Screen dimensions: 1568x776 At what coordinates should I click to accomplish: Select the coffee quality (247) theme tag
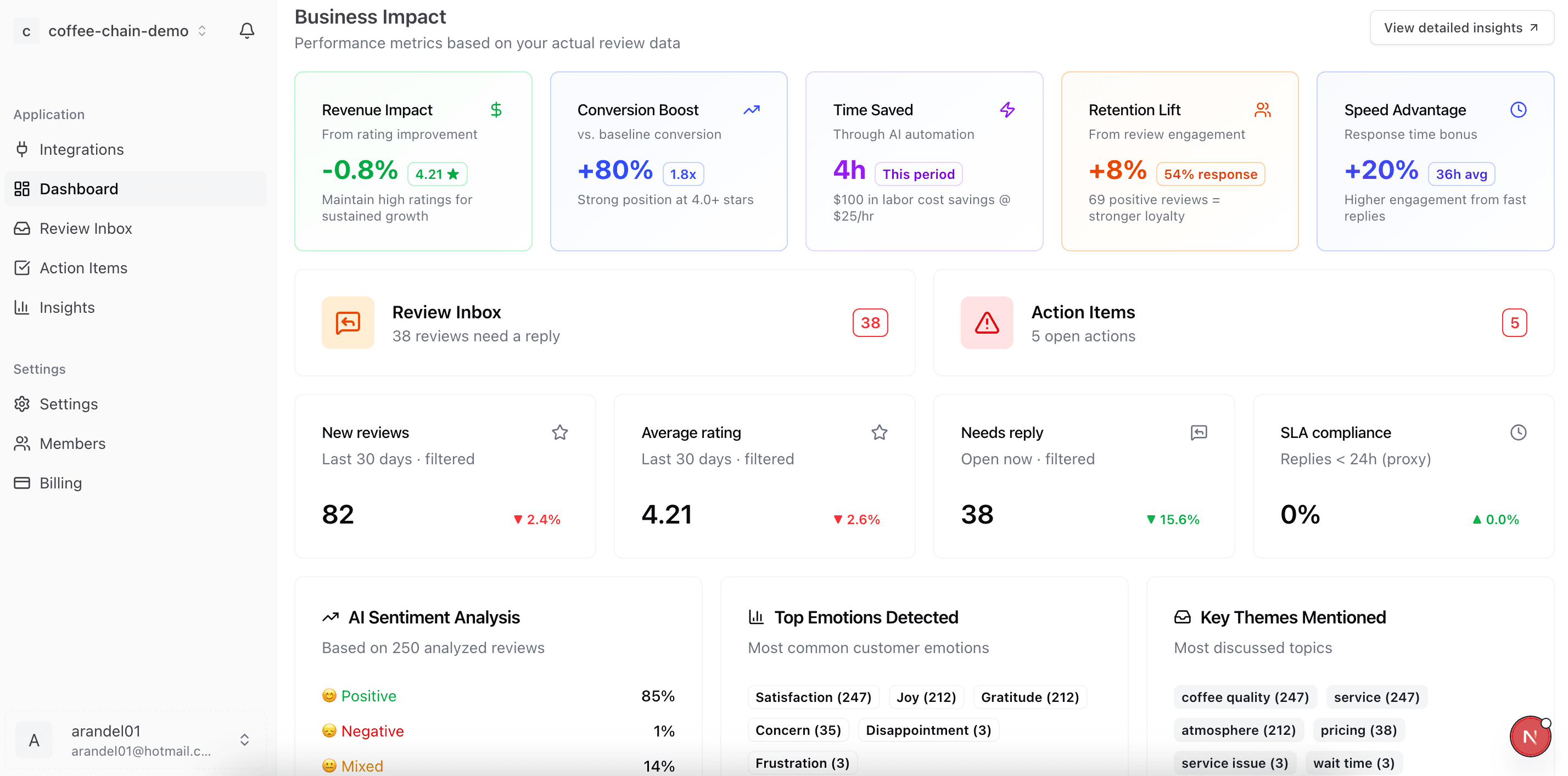coord(1244,697)
